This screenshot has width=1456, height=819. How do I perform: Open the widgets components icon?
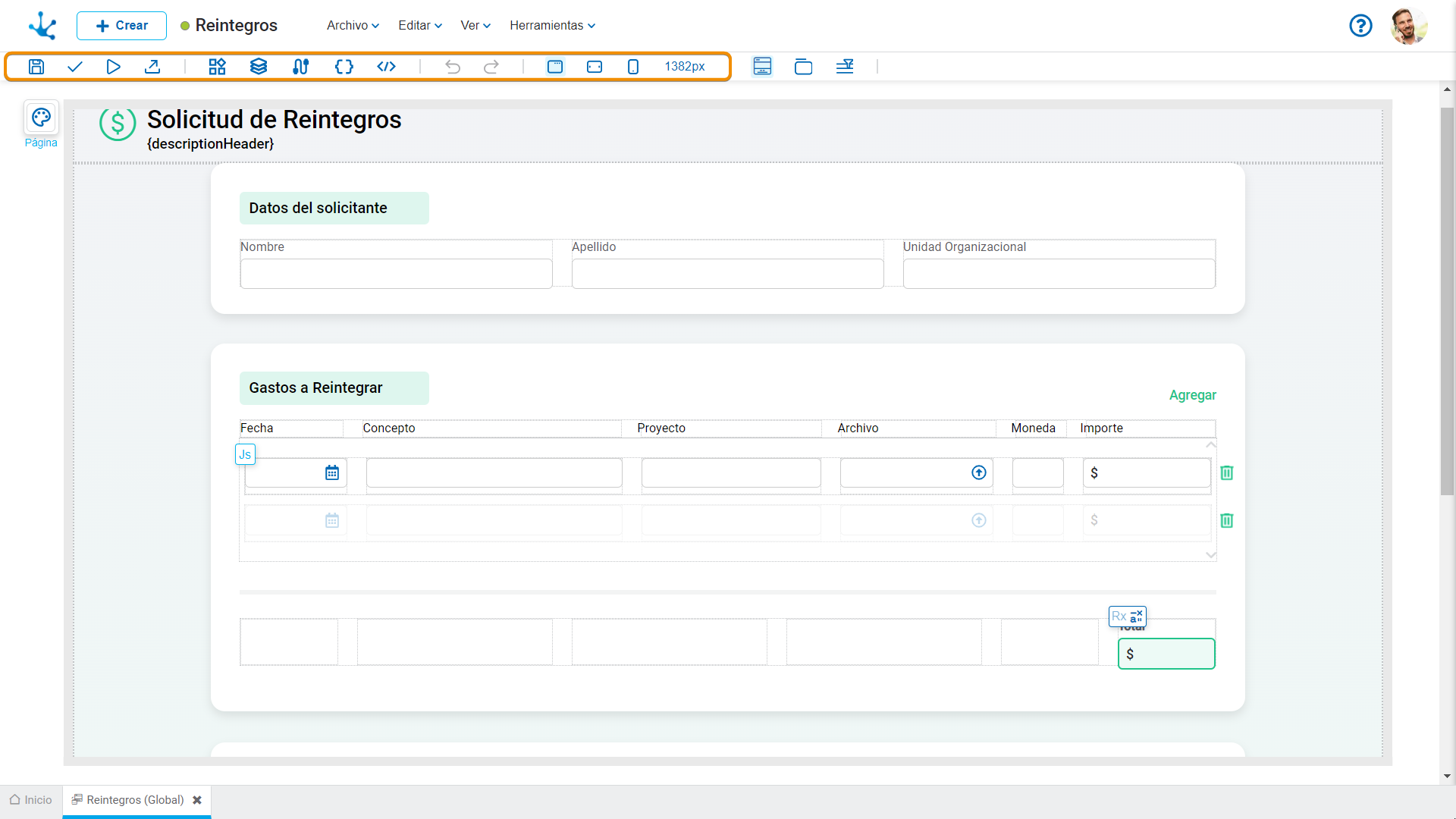pos(218,67)
